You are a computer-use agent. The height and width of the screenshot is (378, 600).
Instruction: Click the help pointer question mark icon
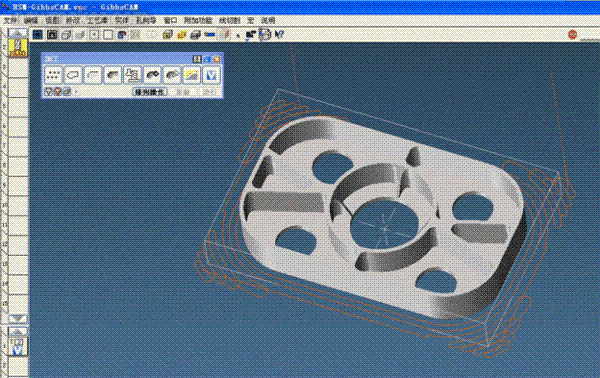tap(279, 34)
